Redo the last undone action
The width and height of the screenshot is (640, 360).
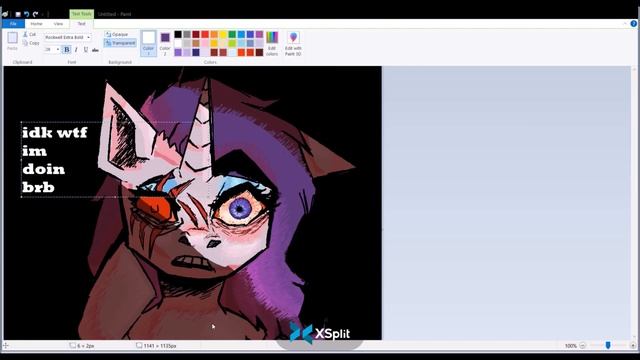coord(36,14)
